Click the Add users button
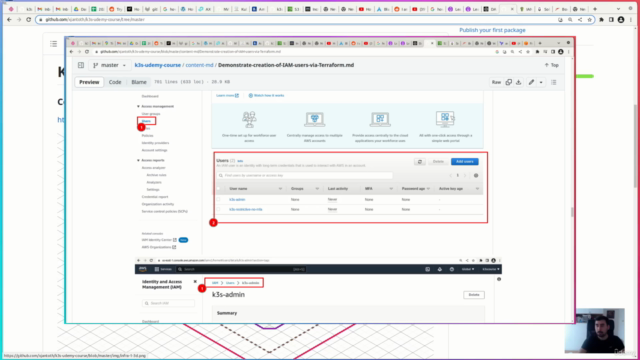The height and width of the screenshot is (360, 640). click(464, 162)
